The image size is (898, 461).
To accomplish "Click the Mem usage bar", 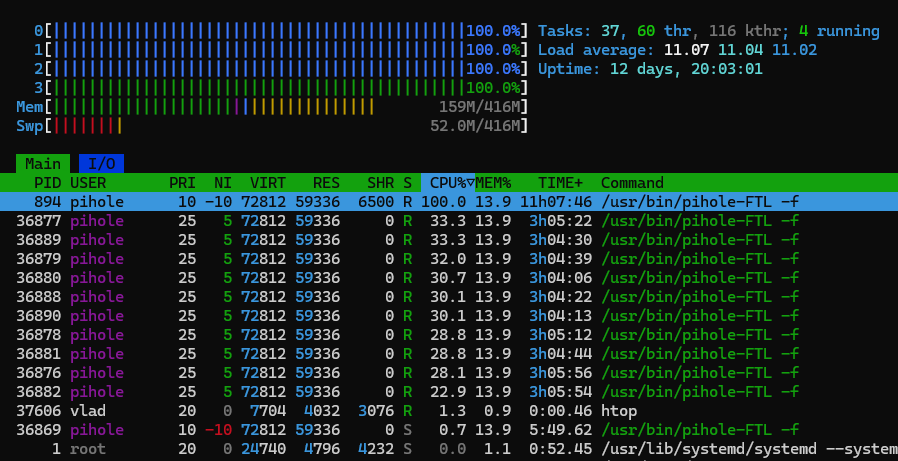I will click(x=272, y=107).
